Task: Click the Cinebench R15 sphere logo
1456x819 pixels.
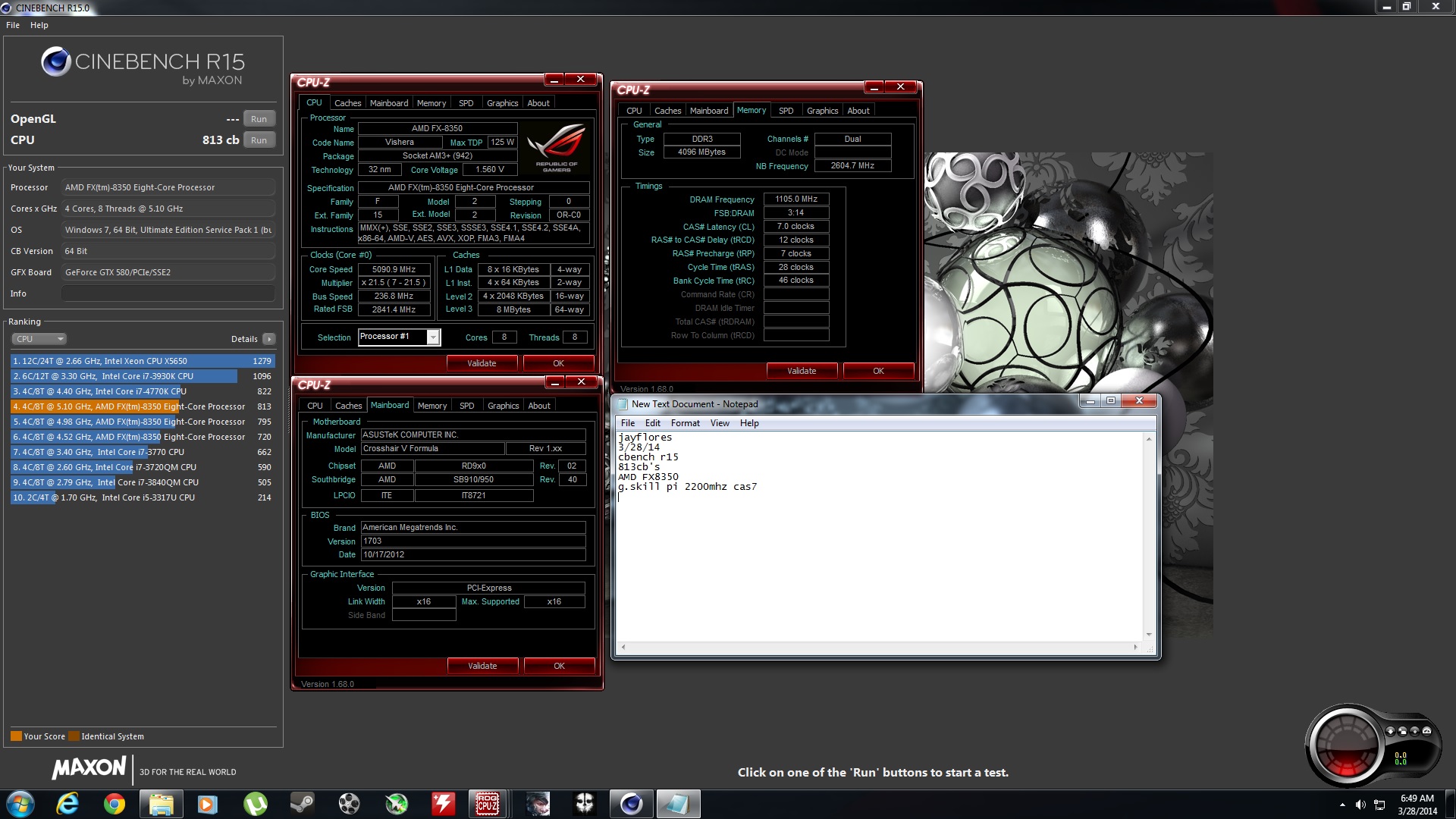Action: (55, 61)
